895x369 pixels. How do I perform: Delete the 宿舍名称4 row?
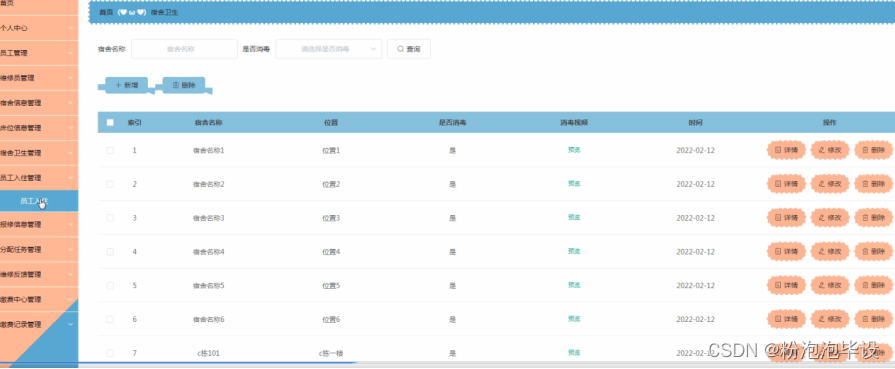pos(873,251)
